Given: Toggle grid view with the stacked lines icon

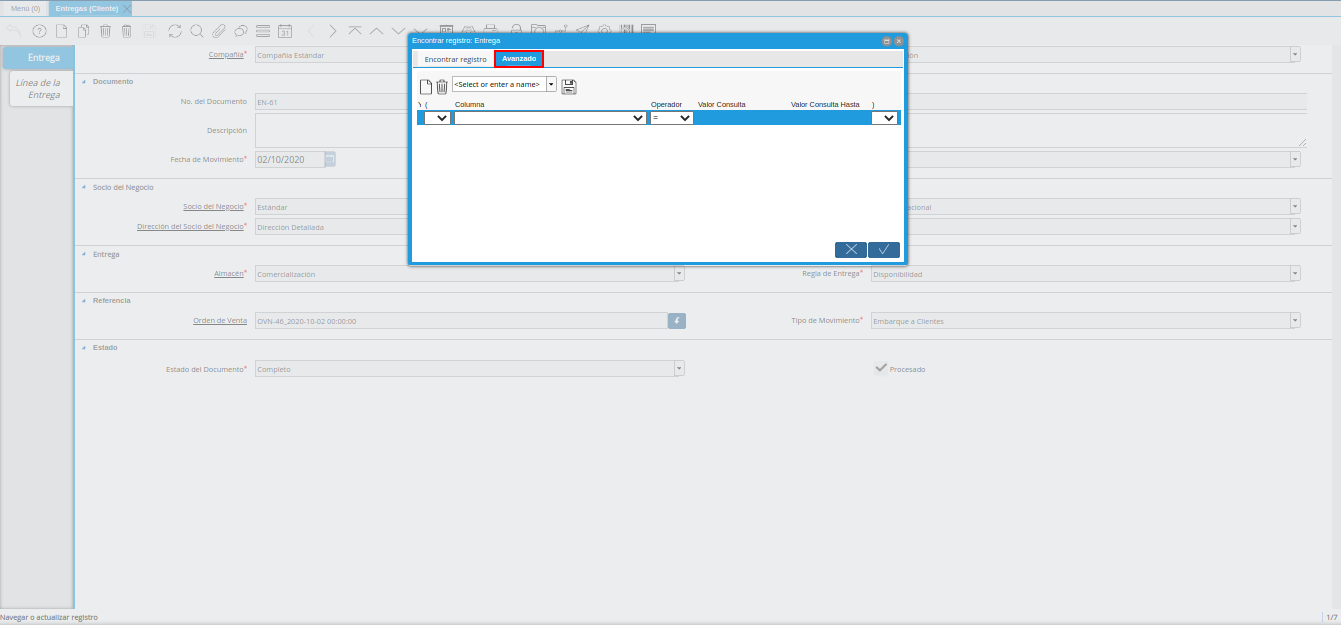Looking at the screenshot, I should (262, 31).
